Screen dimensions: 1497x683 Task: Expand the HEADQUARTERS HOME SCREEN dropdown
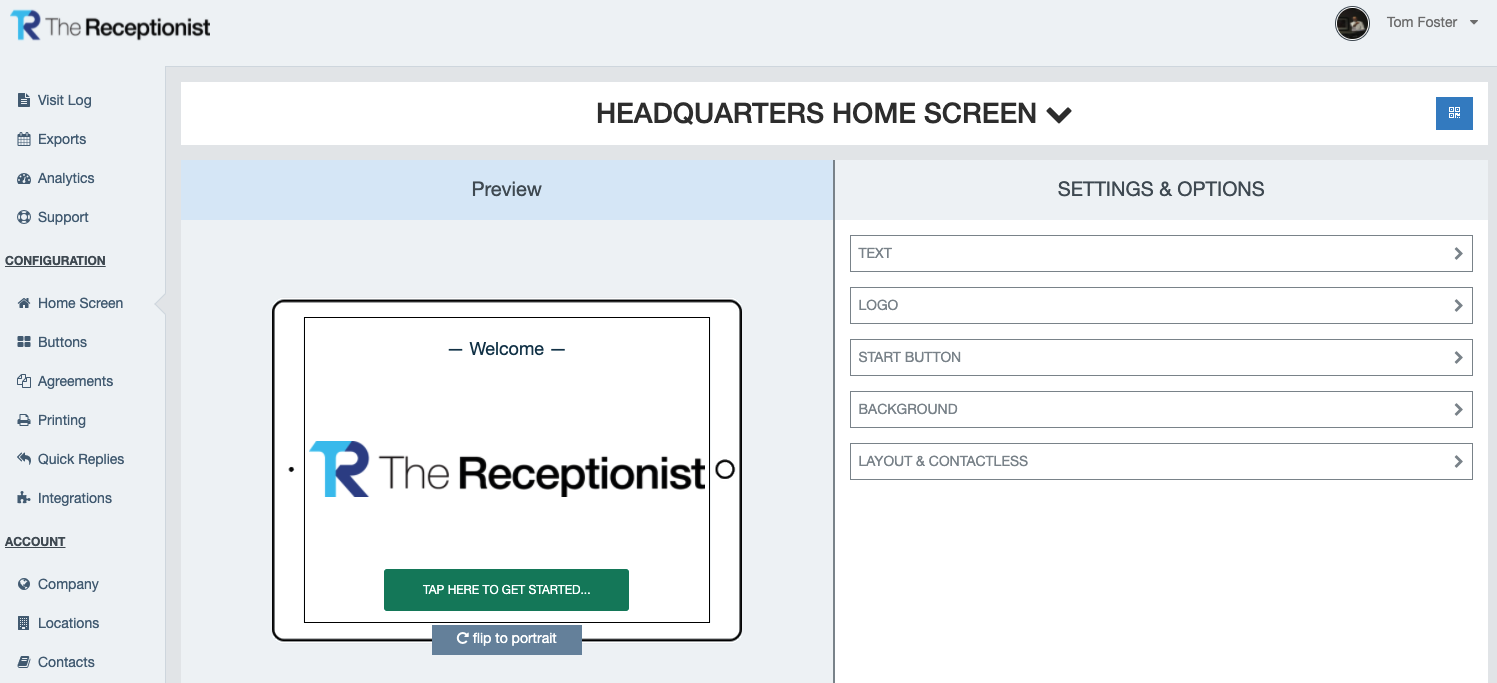(x=1060, y=113)
